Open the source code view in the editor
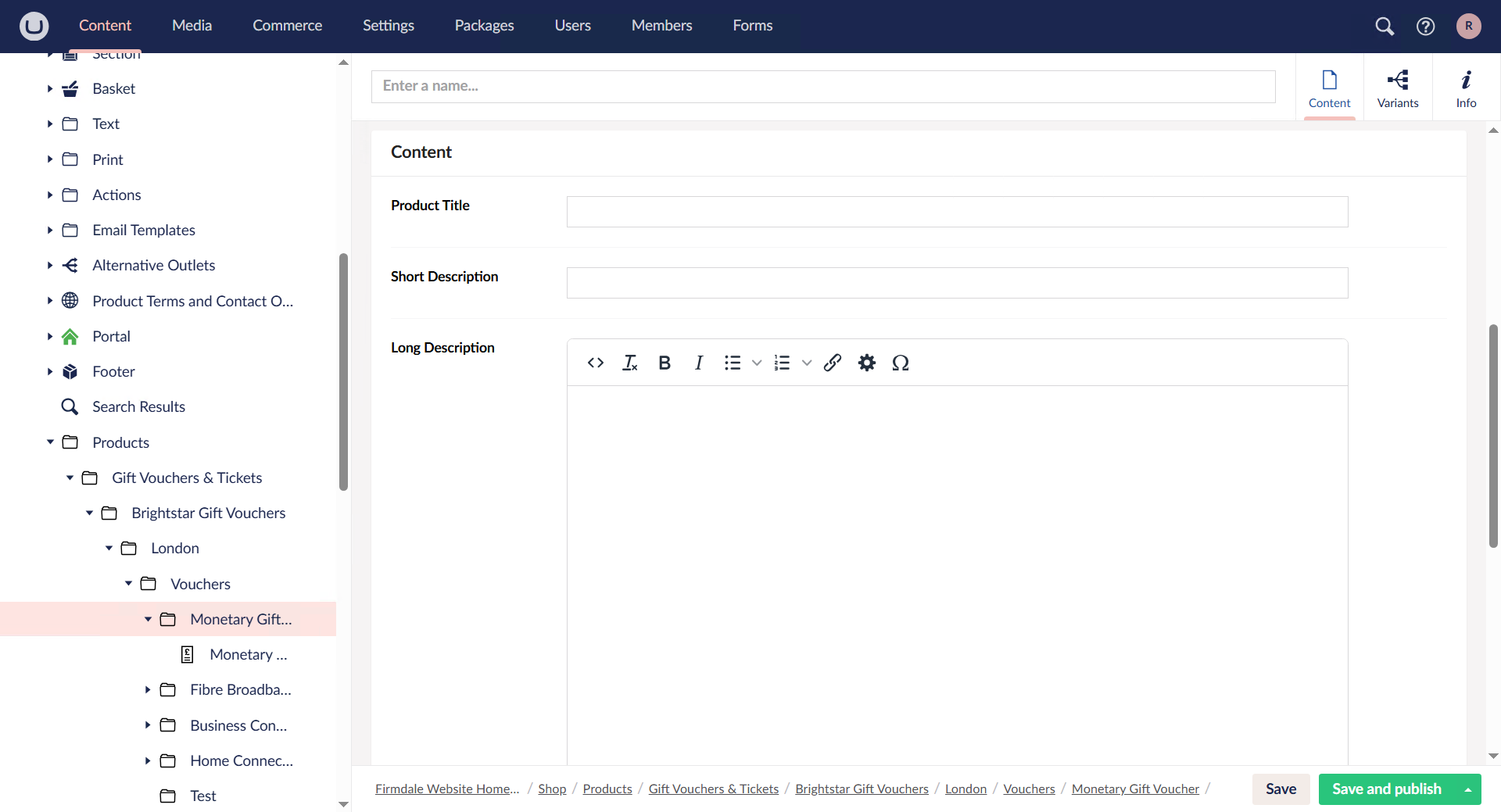 (x=595, y=363)
